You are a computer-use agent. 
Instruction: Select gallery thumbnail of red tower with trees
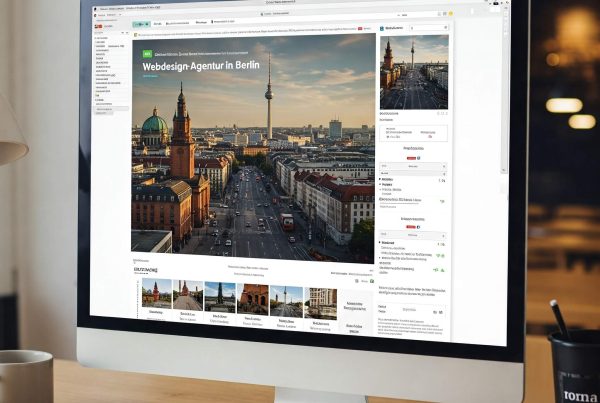[157, 293]
